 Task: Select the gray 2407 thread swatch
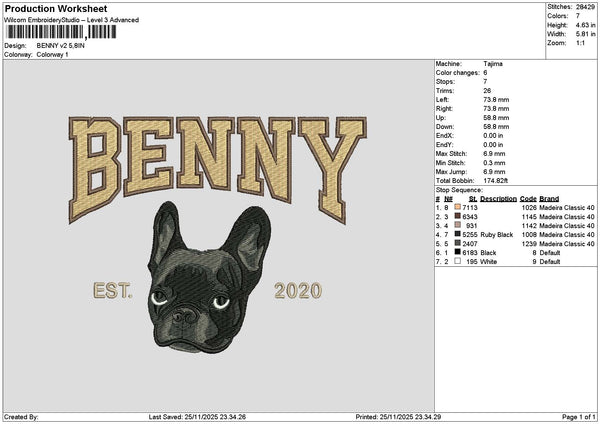tap(457, 243)
